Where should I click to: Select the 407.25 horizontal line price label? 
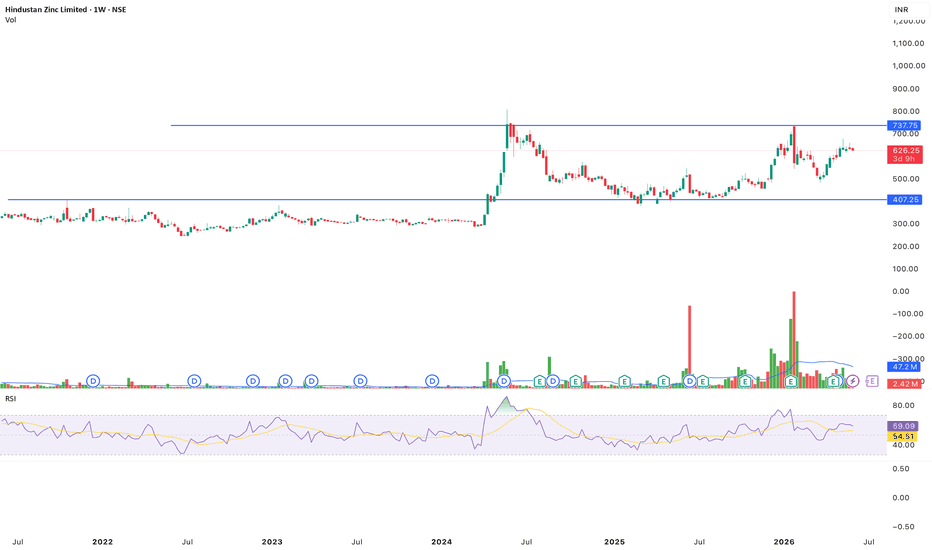coord(904,200)
